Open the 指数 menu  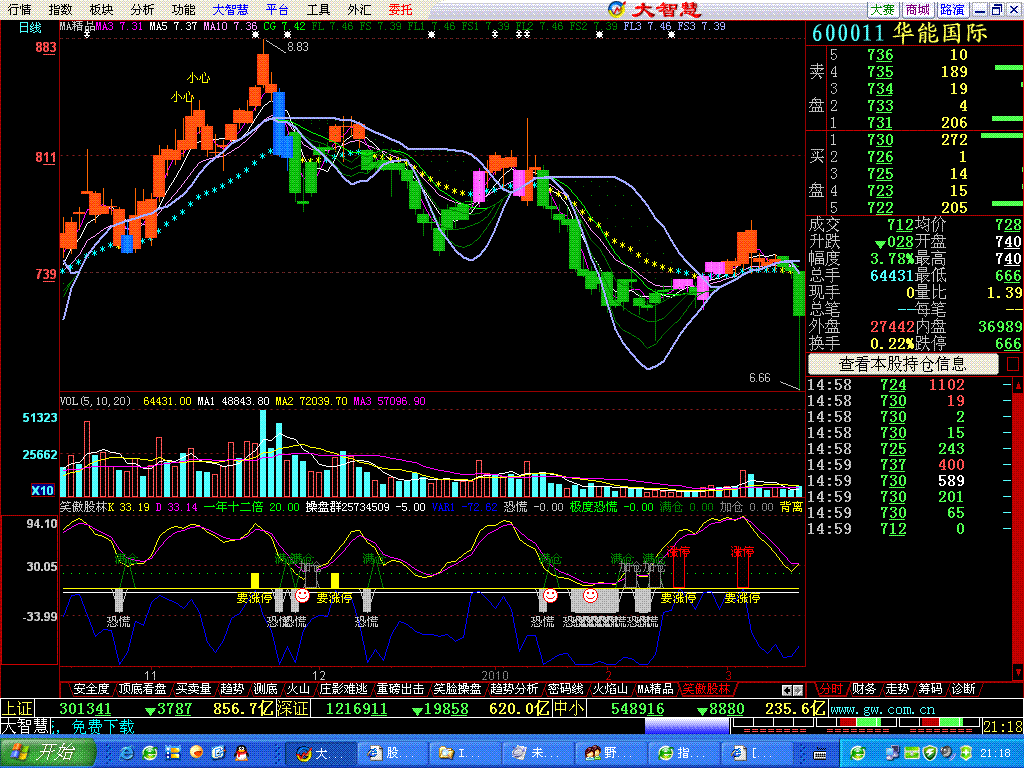(x=61, y=10)
